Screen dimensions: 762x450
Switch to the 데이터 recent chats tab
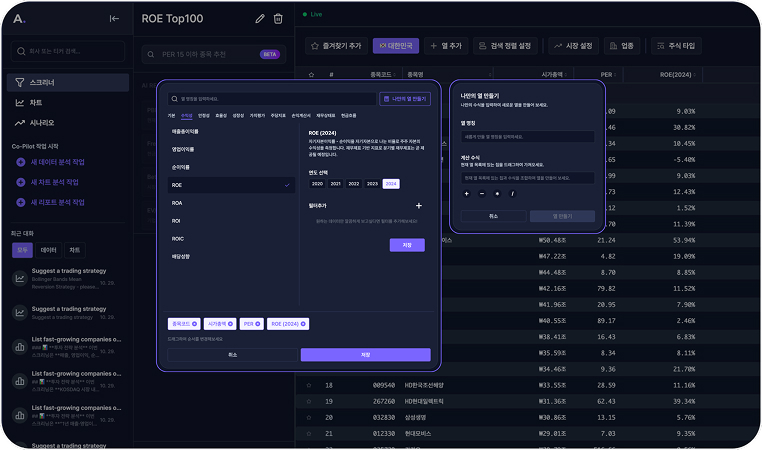[x=48, y=249]
